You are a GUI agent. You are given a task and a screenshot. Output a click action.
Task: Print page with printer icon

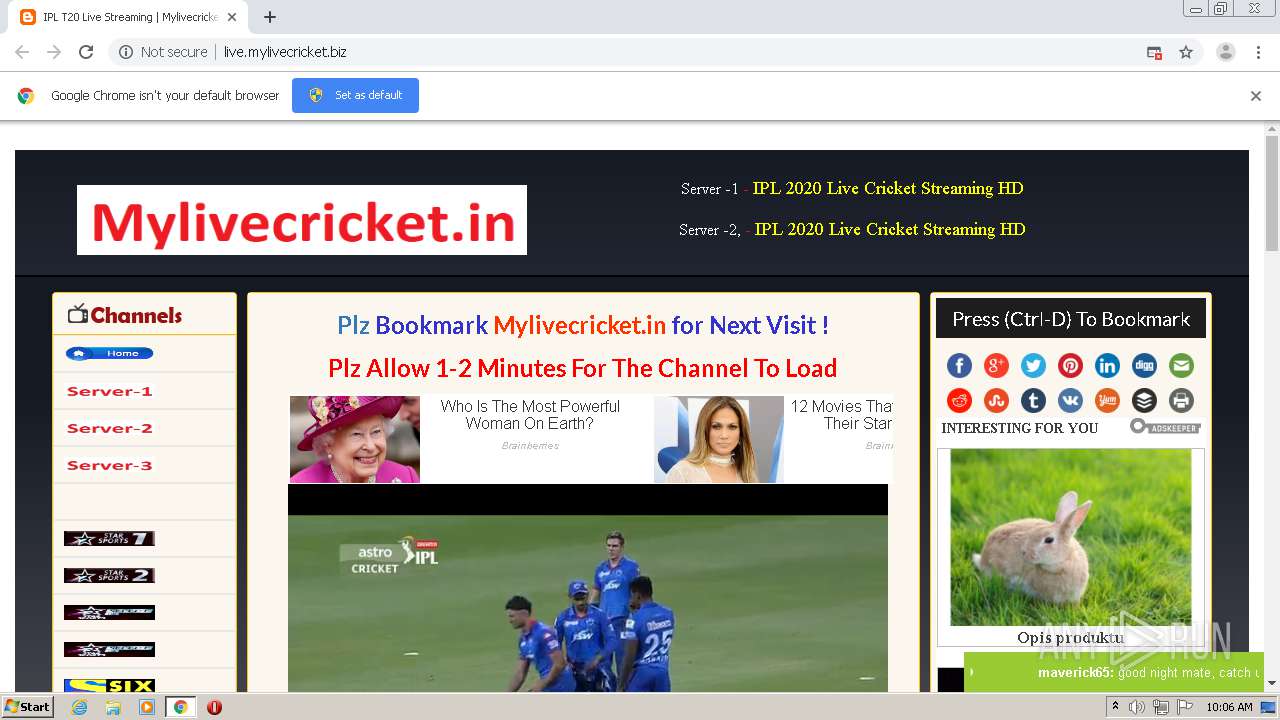coord(1181,401)
